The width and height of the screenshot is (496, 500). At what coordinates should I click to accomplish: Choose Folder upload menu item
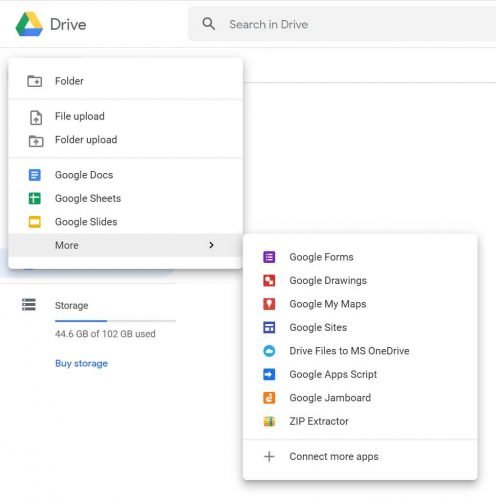point(125,140)
